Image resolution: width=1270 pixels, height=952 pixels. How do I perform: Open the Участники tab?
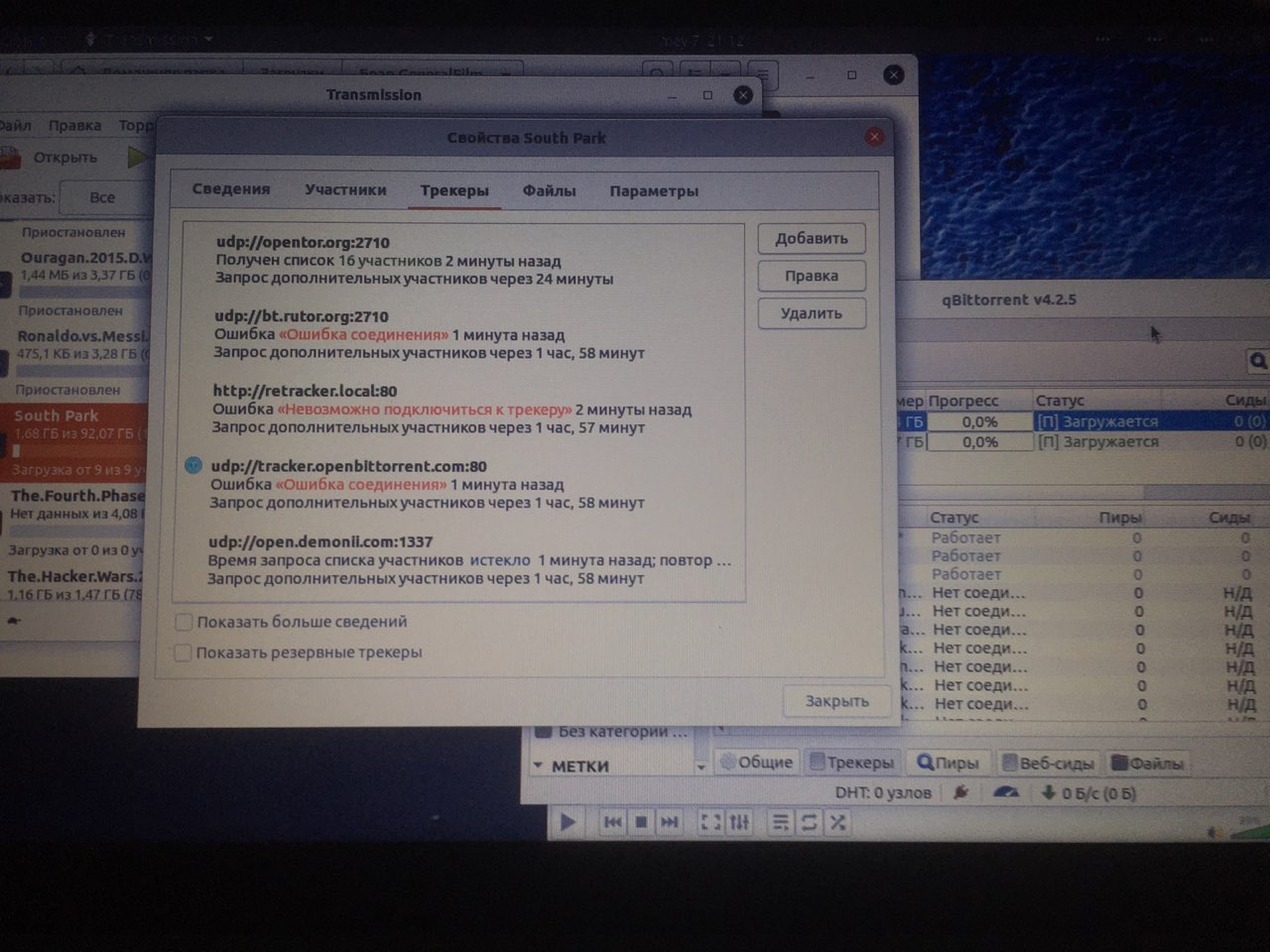345,189
